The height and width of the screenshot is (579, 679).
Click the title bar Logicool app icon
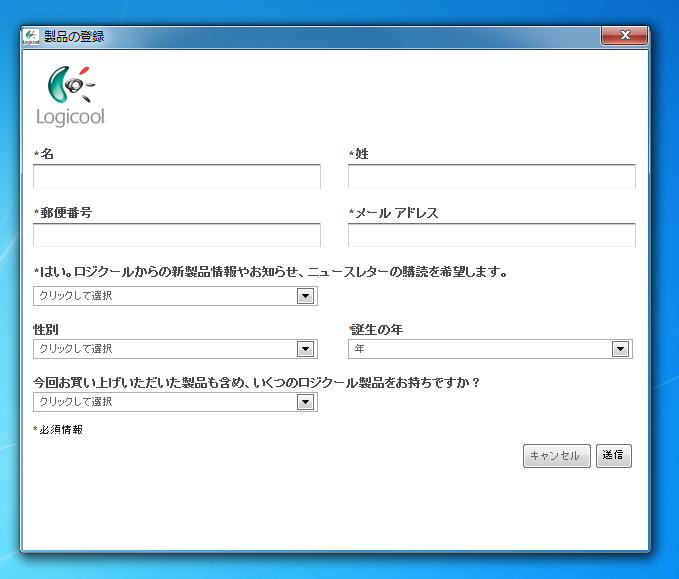[31, 37]
